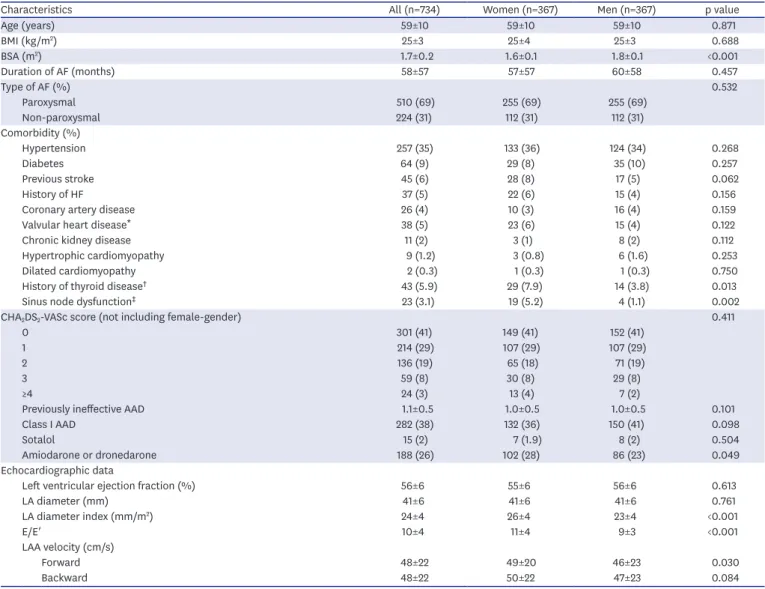Select the 'BSA (m²)' row label

[x=21, y=56]
